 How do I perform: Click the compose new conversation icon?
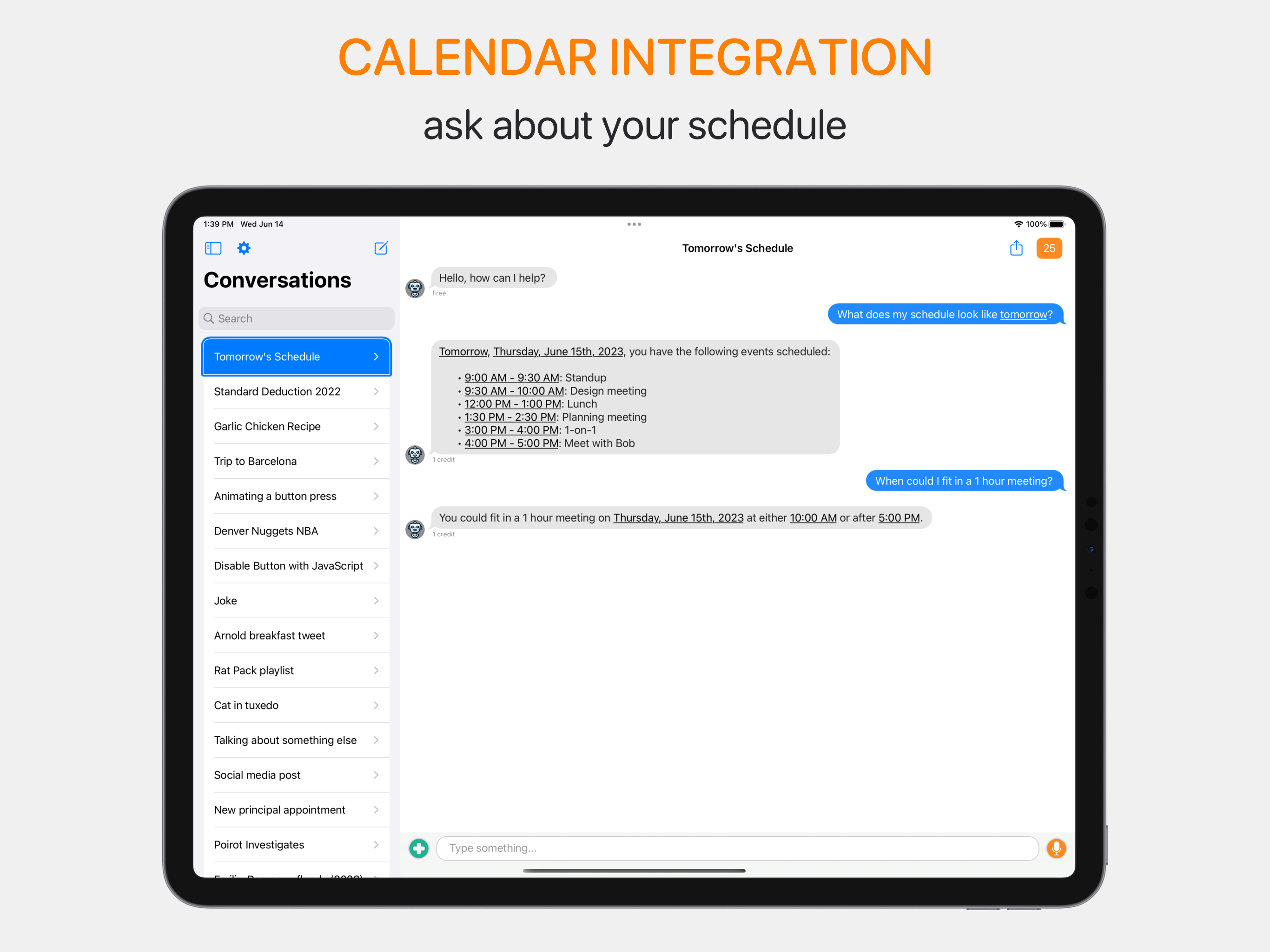381,248
